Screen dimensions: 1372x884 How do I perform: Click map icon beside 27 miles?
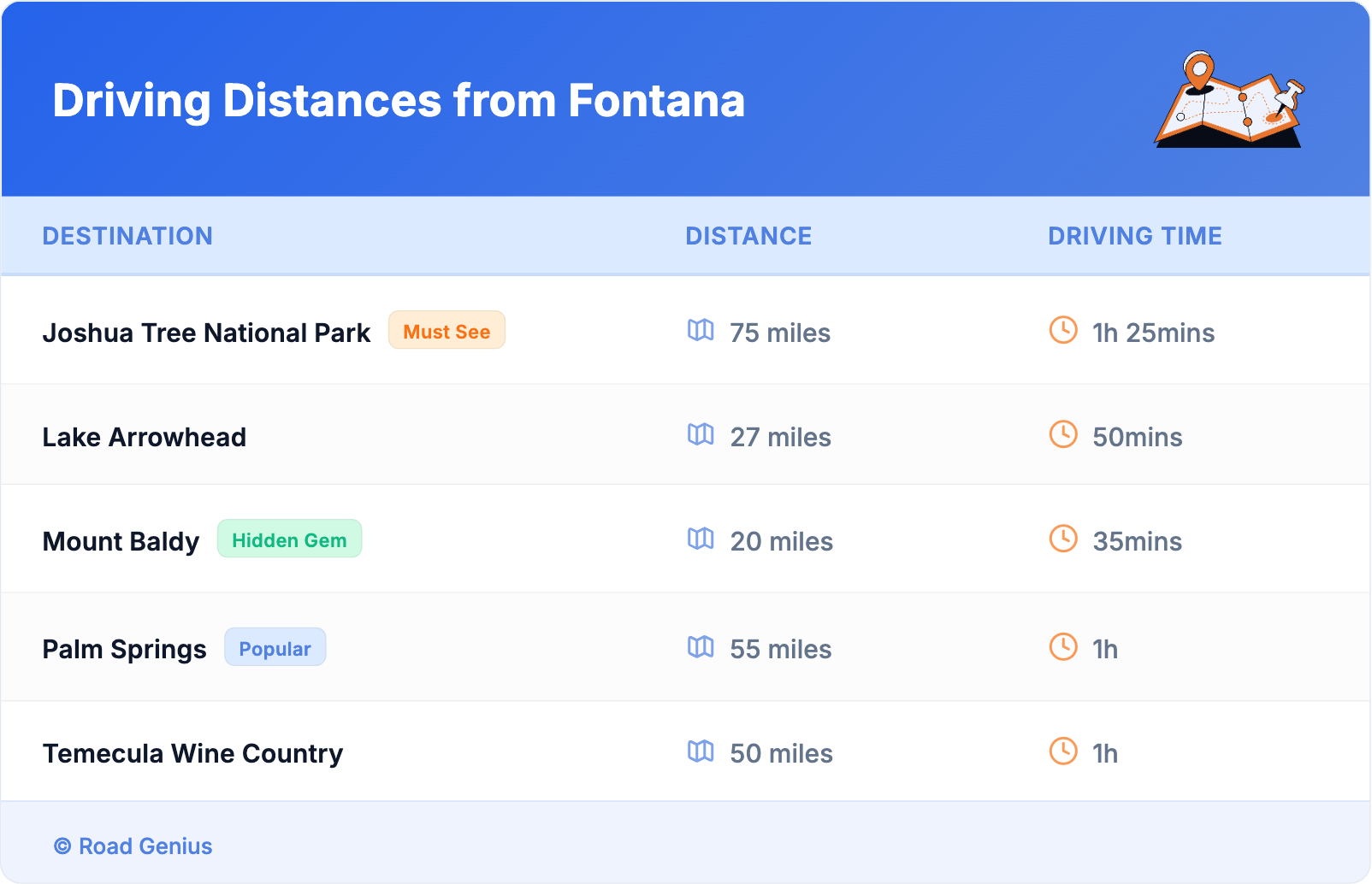701,434
